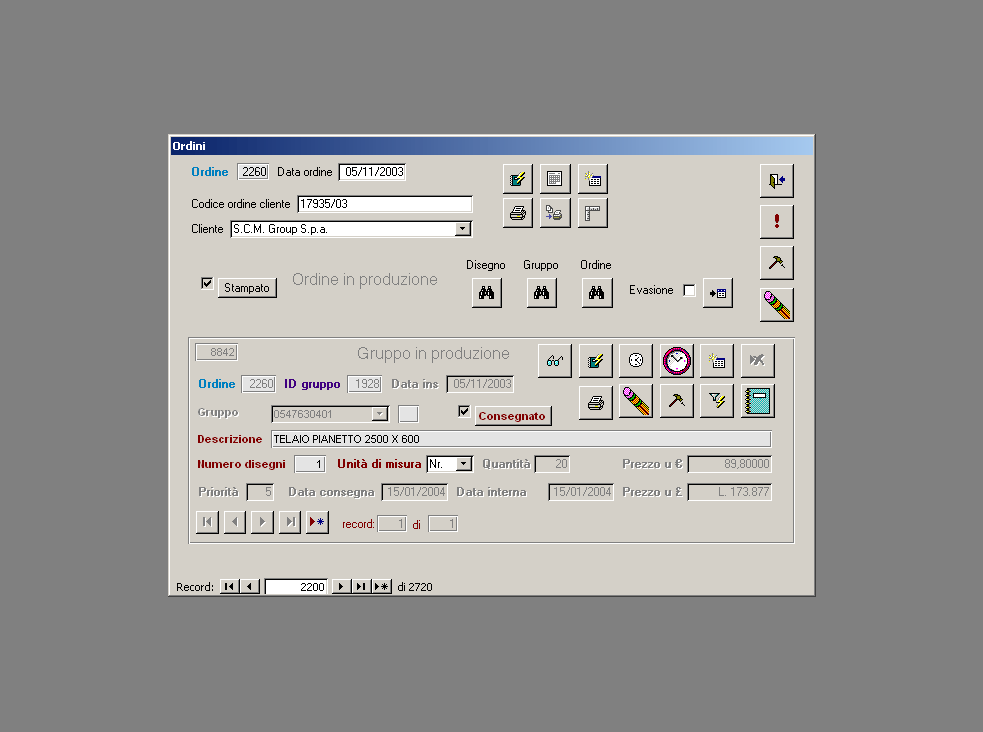Click the Quantità field showing 20

point(552,464)
